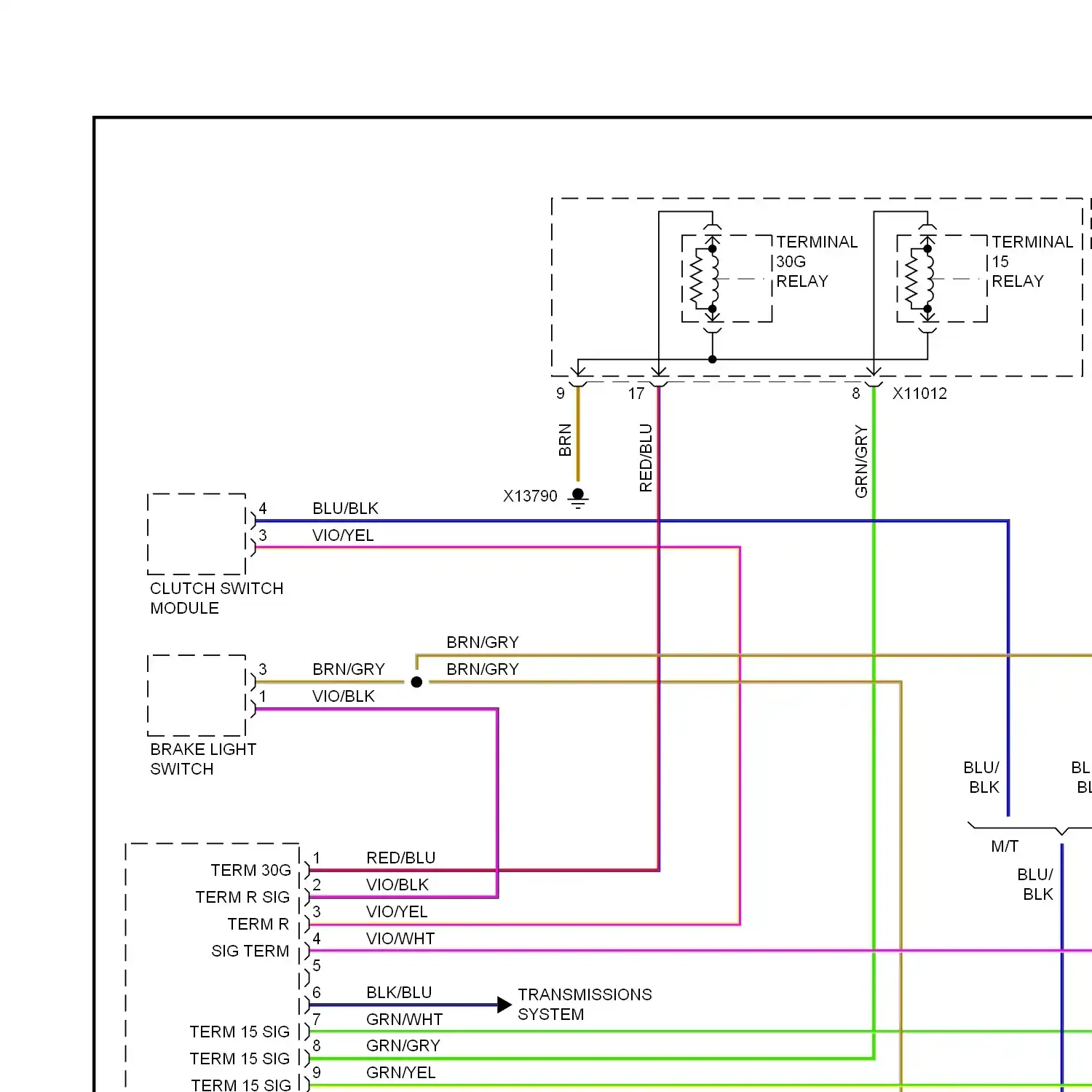The image size is (1092, 1092).
Task: Click the CLUTCH SWITCH MODULE caption
Action: click(216, 598)
